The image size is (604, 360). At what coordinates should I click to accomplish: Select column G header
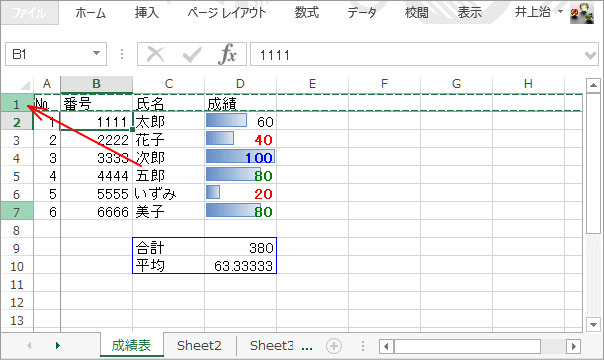456,84
